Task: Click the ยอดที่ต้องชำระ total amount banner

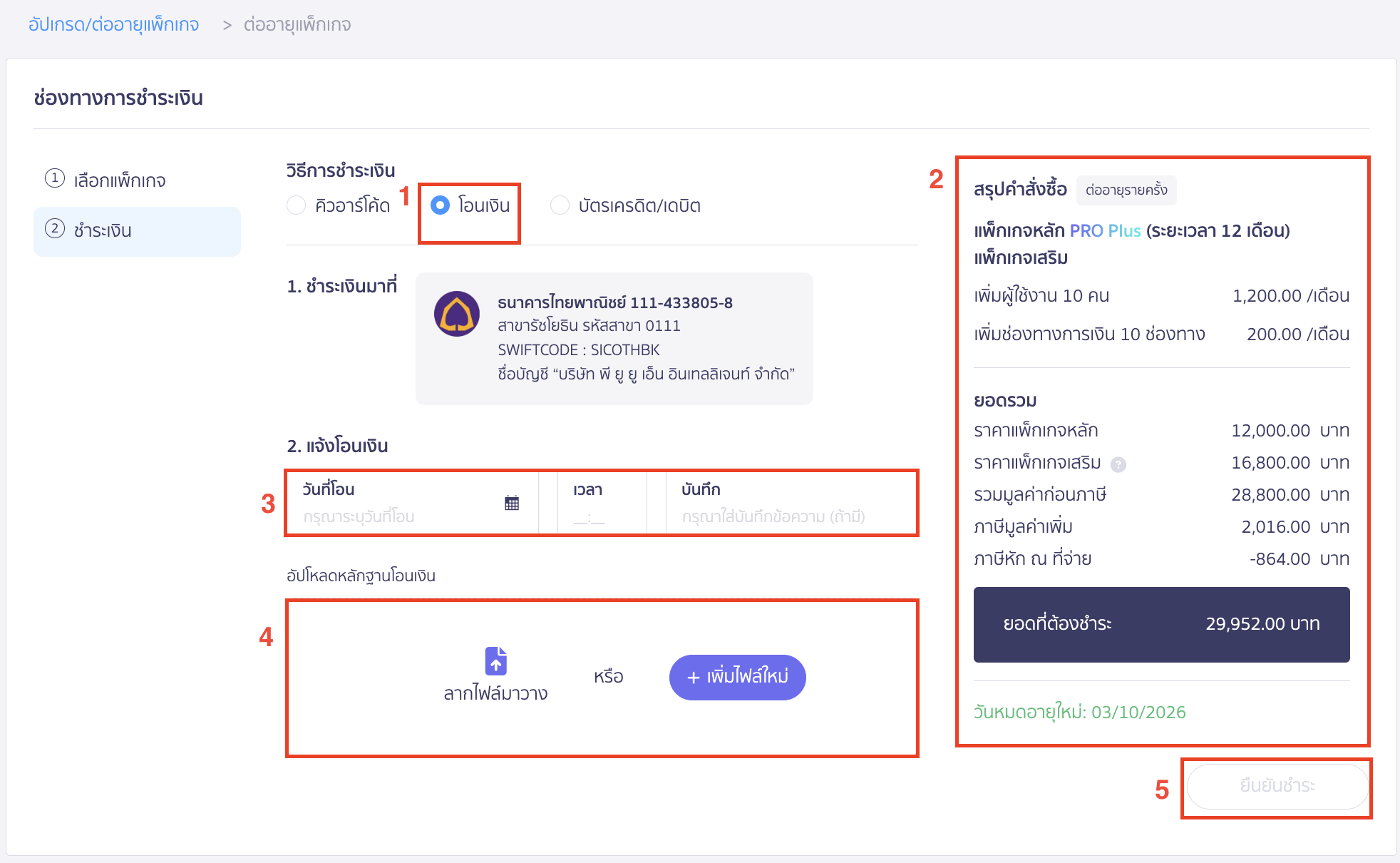Action: [1161, 624]
